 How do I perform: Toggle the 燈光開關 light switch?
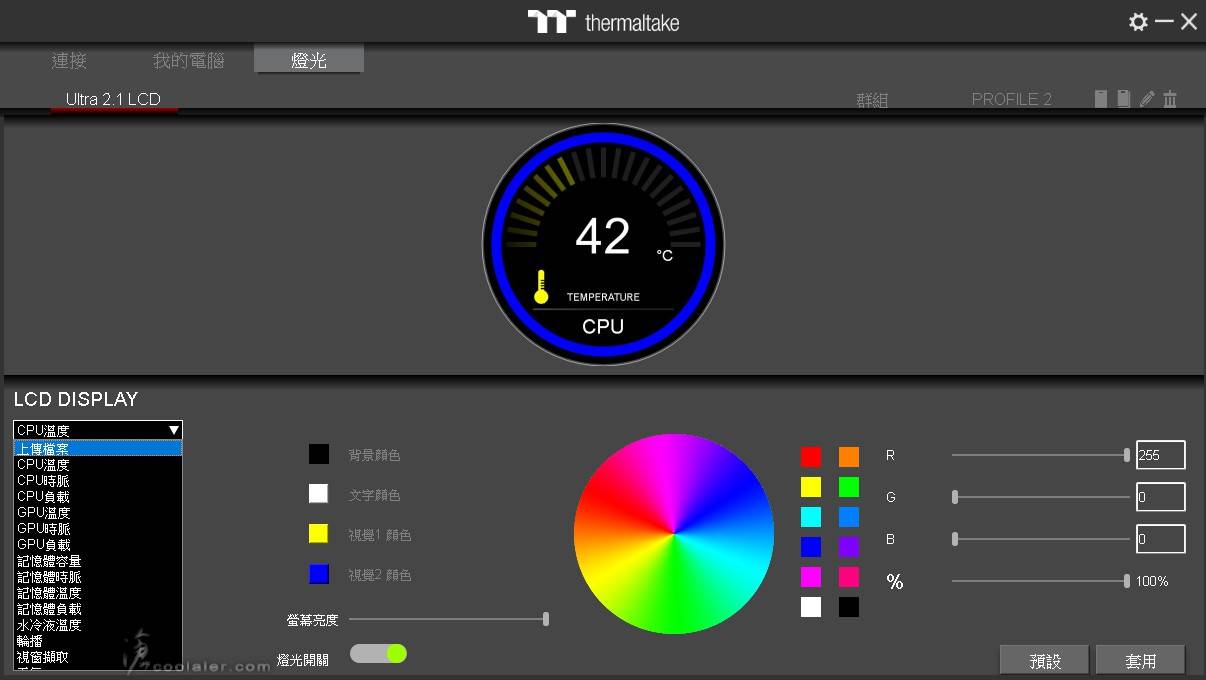coord(378,654)
